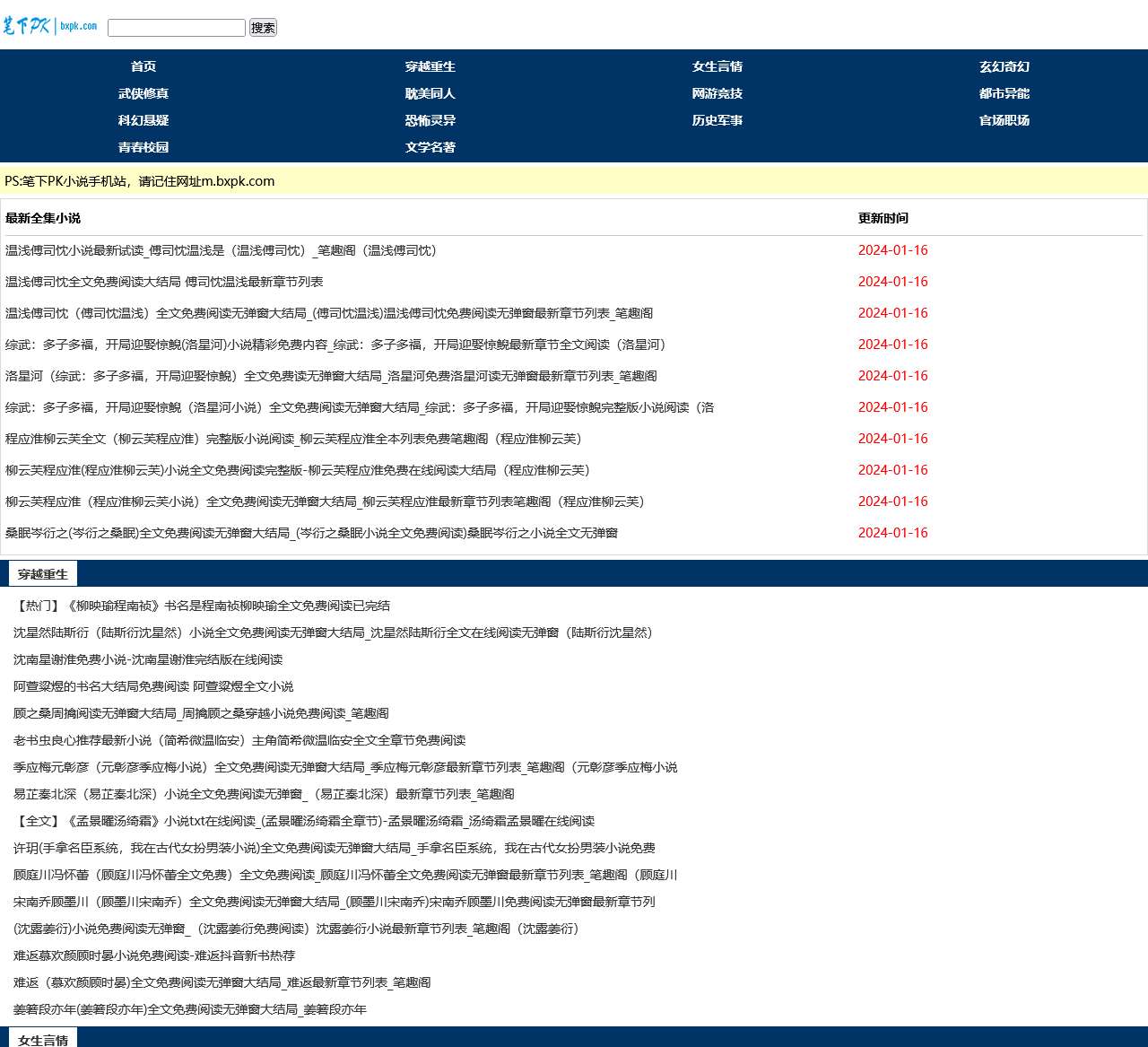1148x1047 pixels.
Task: Open 易芷秦北深 小说全文免费阅读 link
Action: point(264,794)
